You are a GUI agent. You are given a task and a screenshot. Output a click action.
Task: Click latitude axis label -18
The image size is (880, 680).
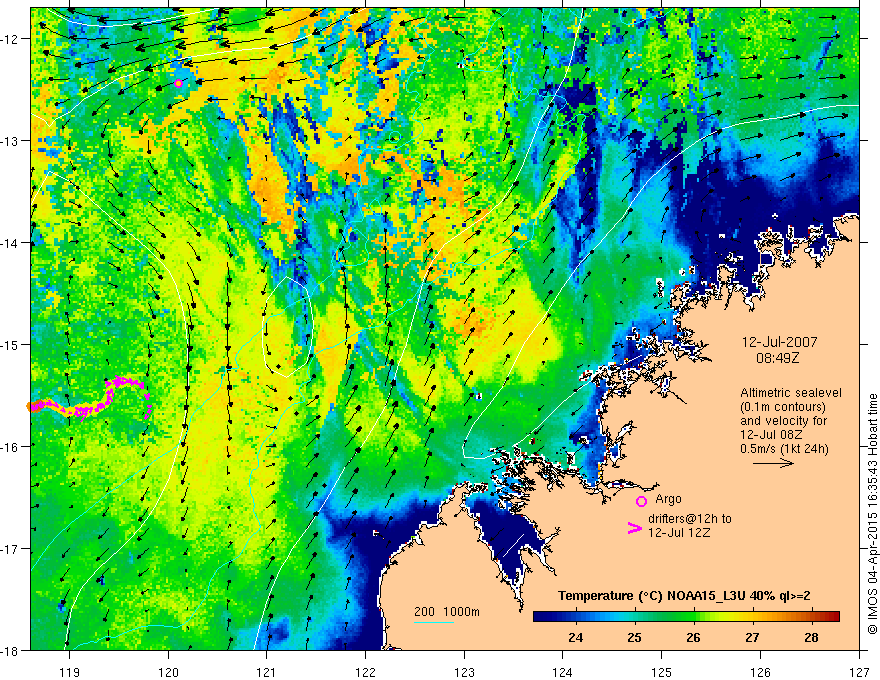tap(10, 650)
